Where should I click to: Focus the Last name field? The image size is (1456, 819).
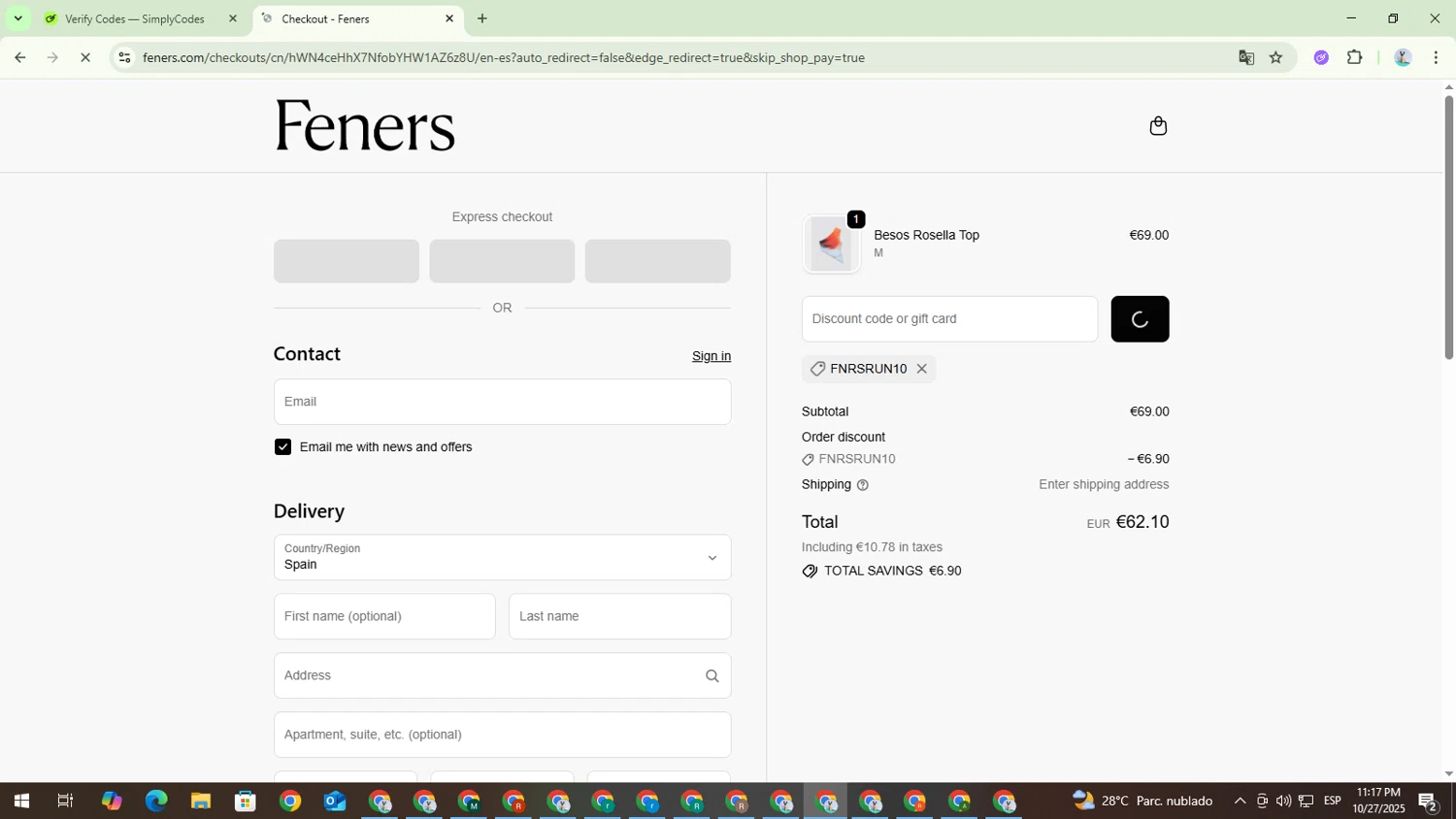[x=619, y=616]
